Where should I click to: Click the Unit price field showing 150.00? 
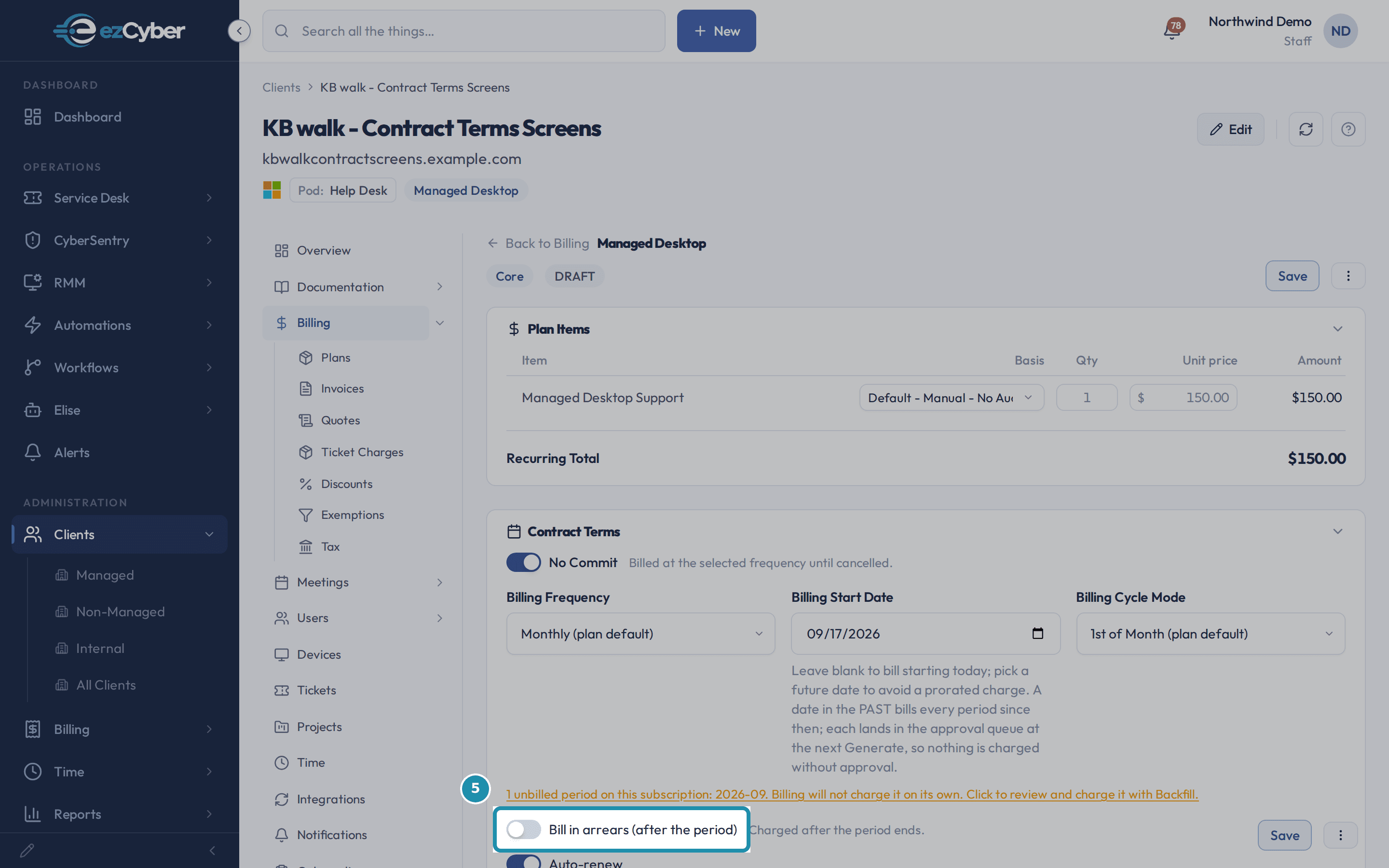[x=1183, y=397]
